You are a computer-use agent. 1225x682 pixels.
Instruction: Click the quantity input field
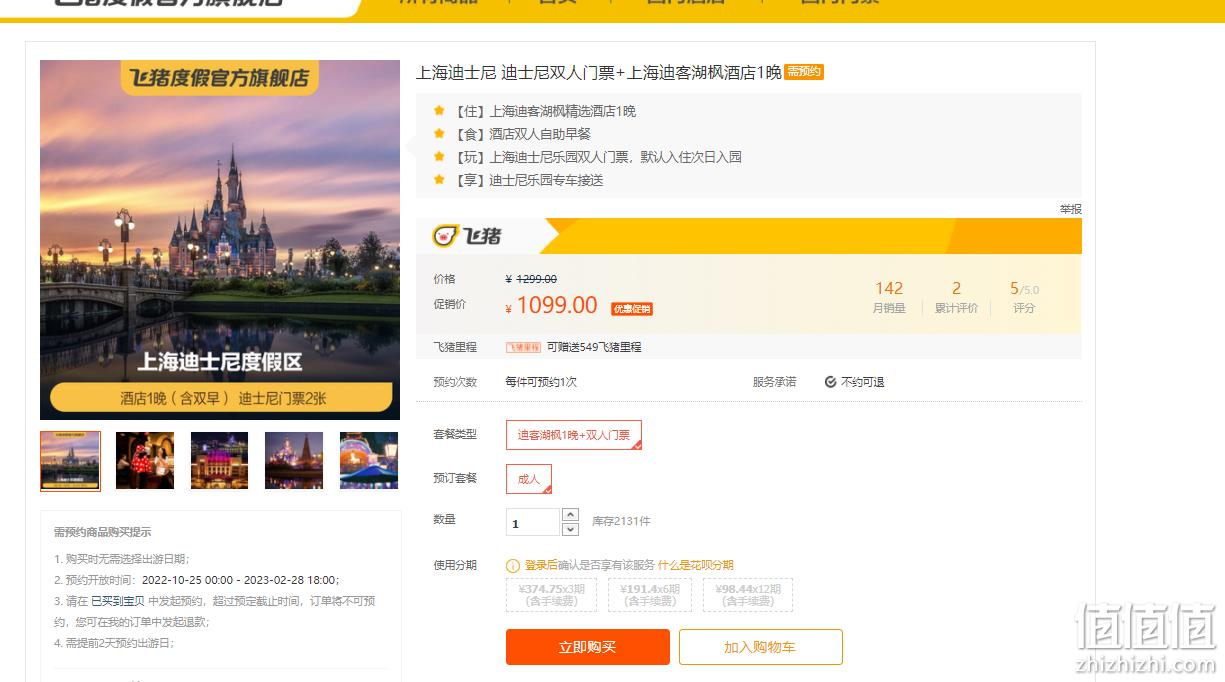click(533, 522)
